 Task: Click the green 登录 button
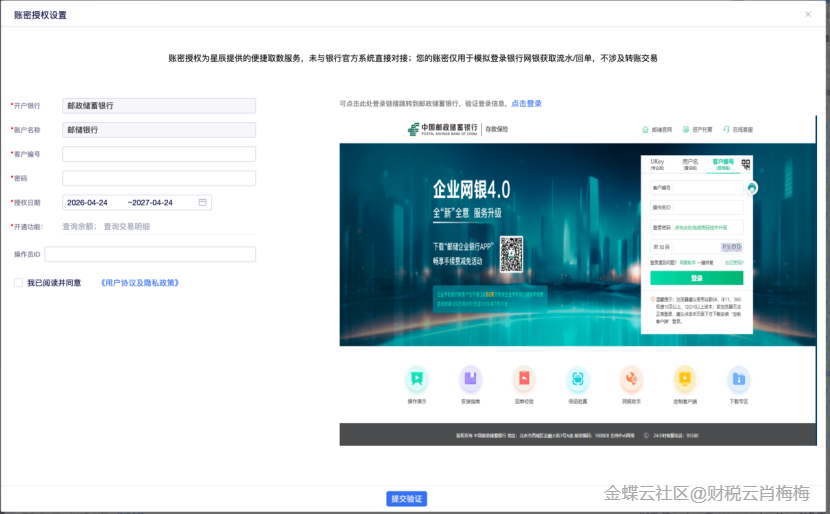tap(697, 278)
